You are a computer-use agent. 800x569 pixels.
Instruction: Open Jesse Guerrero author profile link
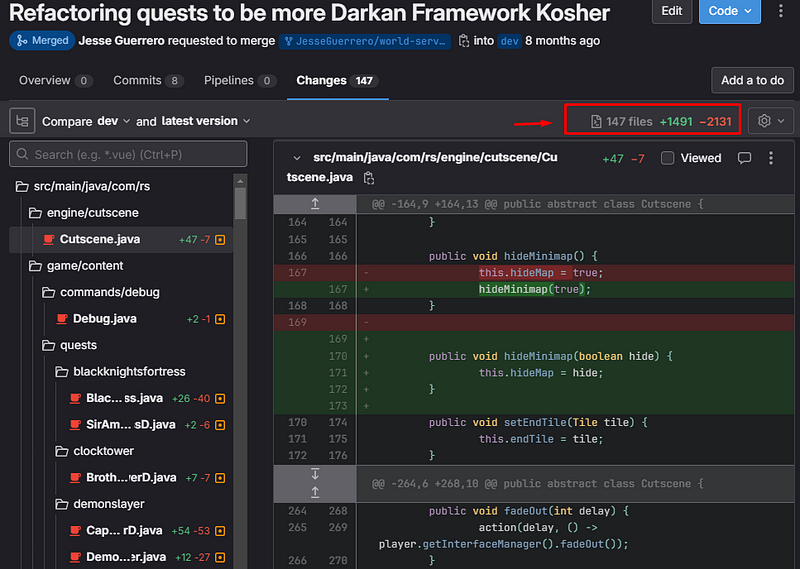pyautogui.click(x=121, y=41)
